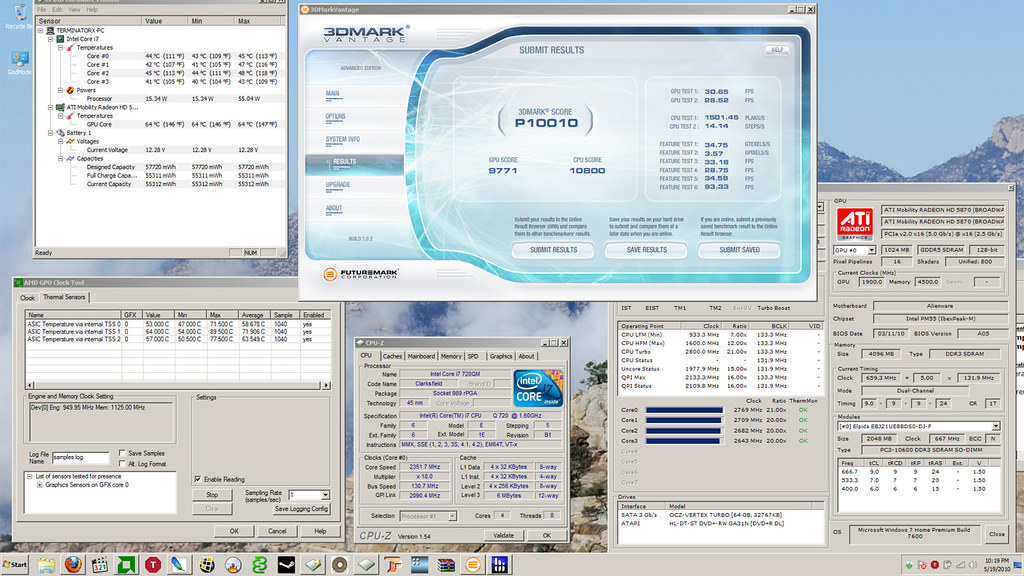Click the Core3 usage bar

pyautogui.click(x=683, y=441)
